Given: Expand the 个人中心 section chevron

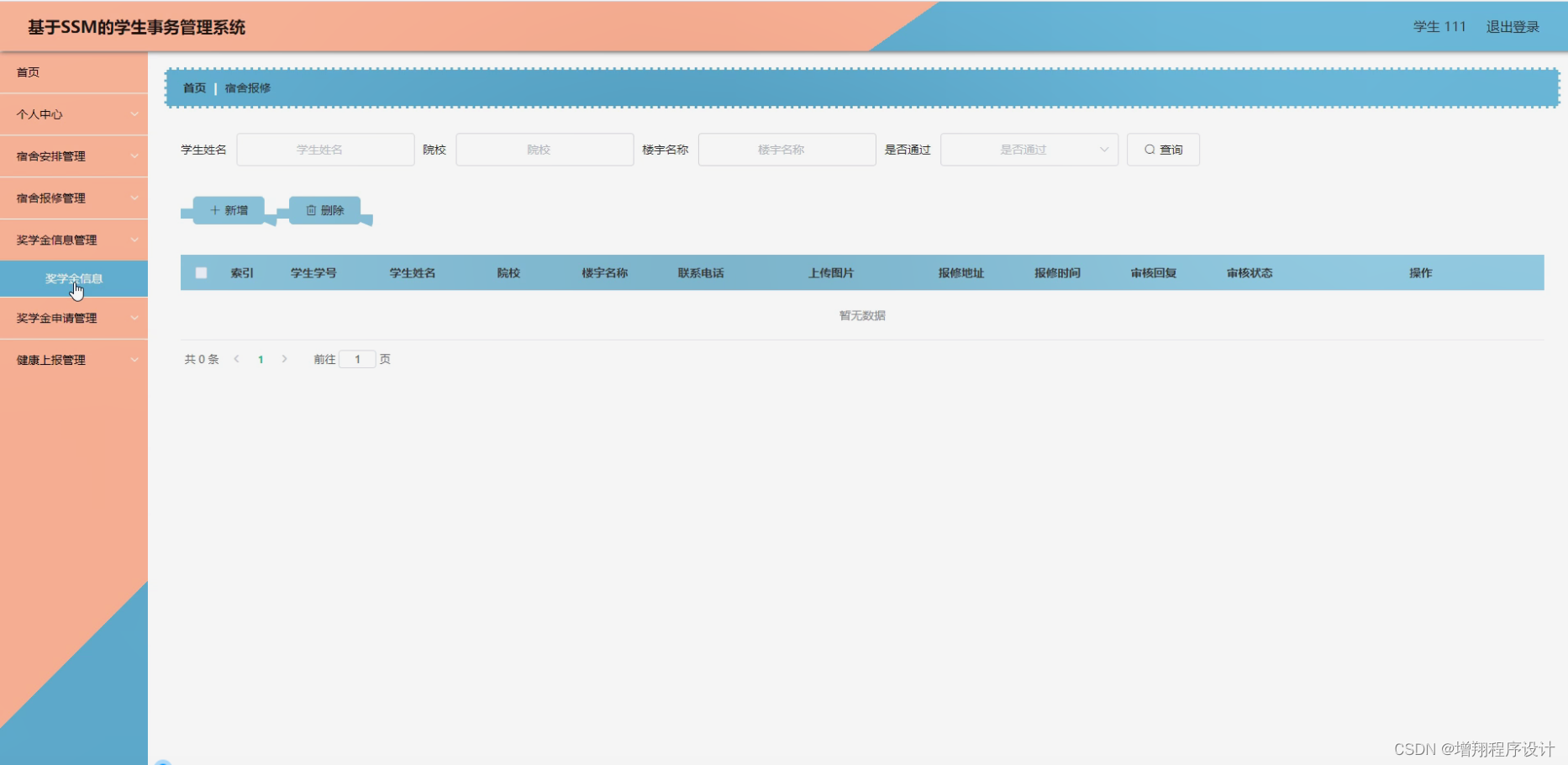Looking at the screenshot, I should pyautogui.click(x=135, y=113).
